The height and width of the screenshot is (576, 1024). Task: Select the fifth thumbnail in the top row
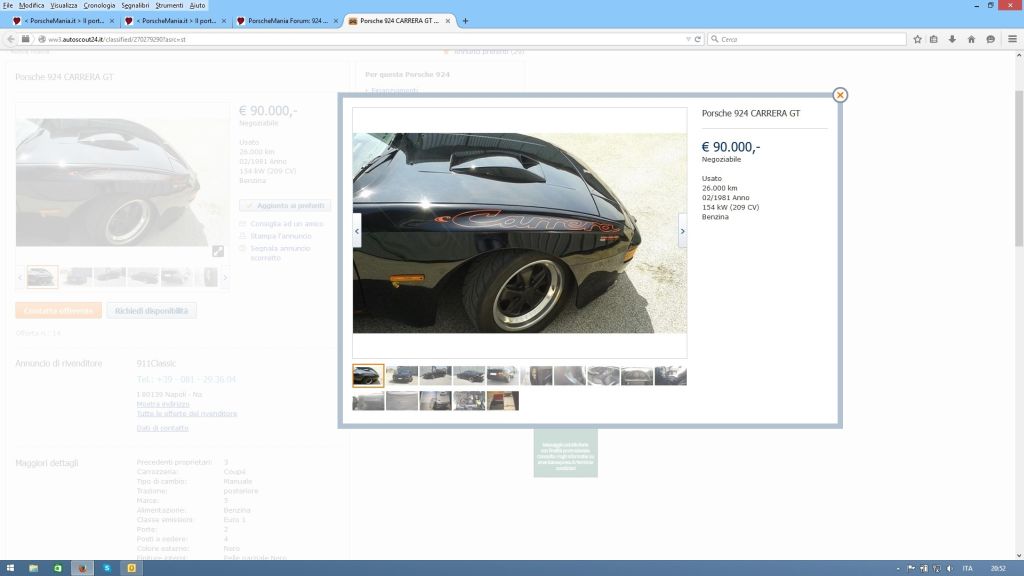click(503, 376)
